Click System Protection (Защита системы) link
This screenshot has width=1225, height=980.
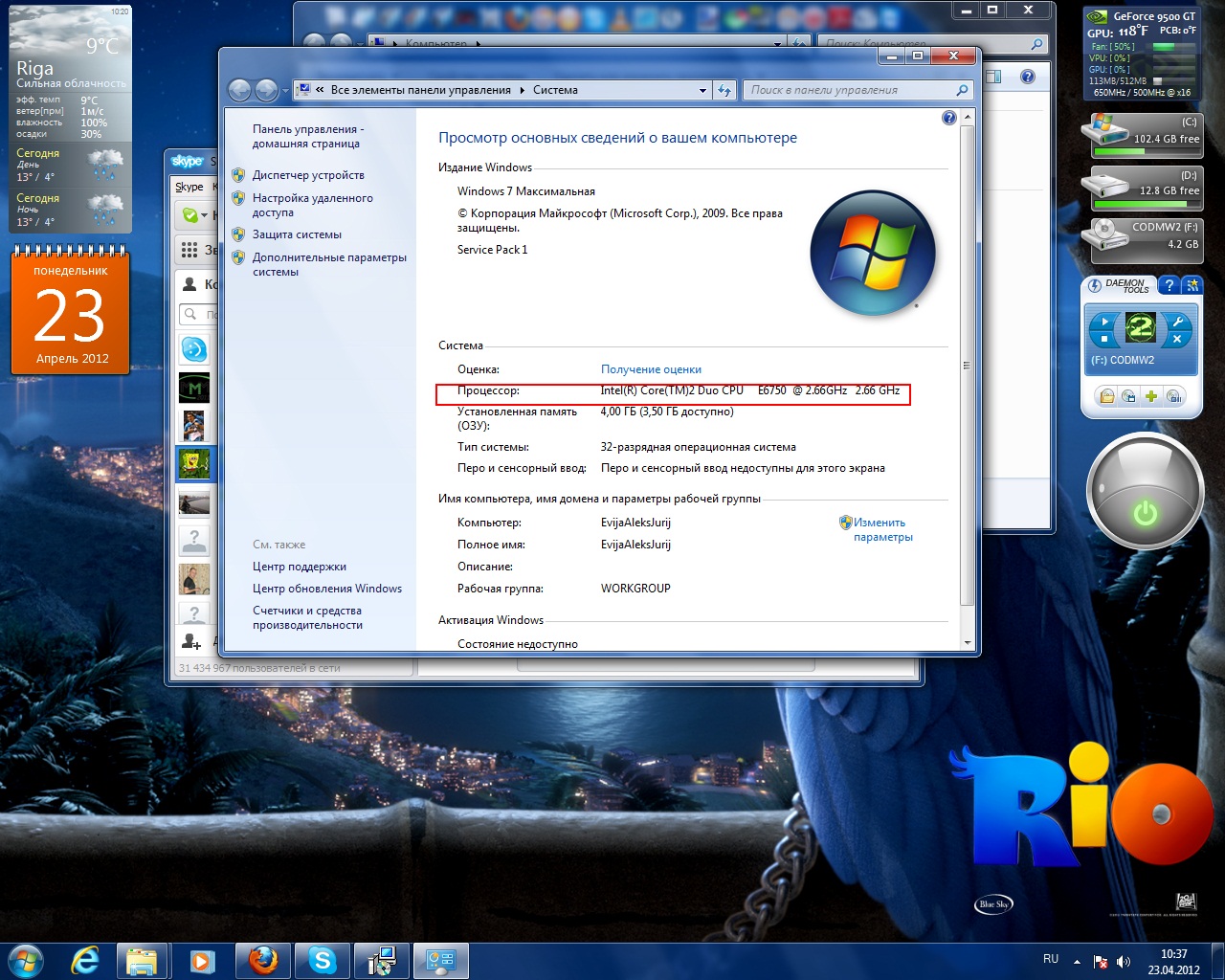[x=297, y=234]
